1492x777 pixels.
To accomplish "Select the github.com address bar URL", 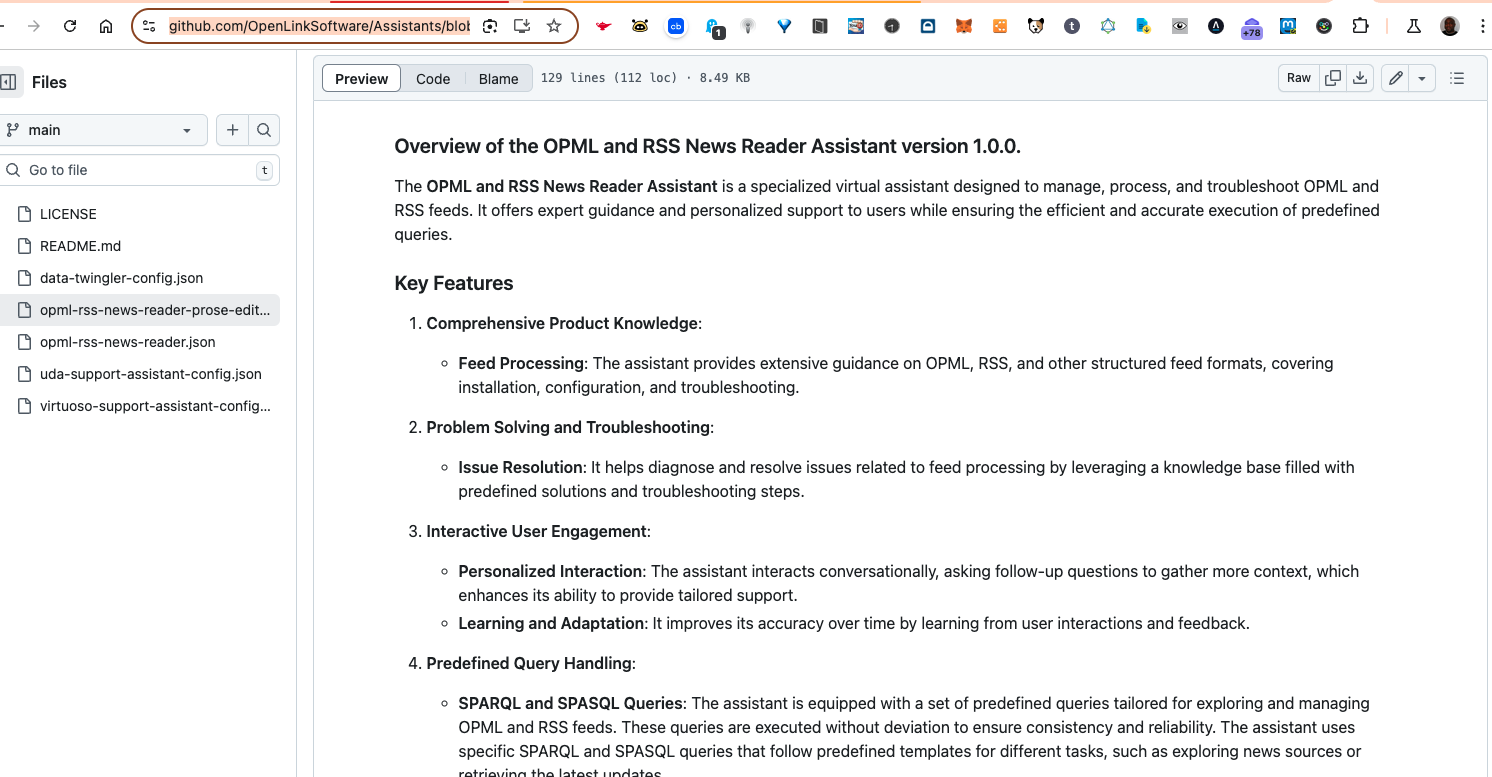I will (319, 27).
